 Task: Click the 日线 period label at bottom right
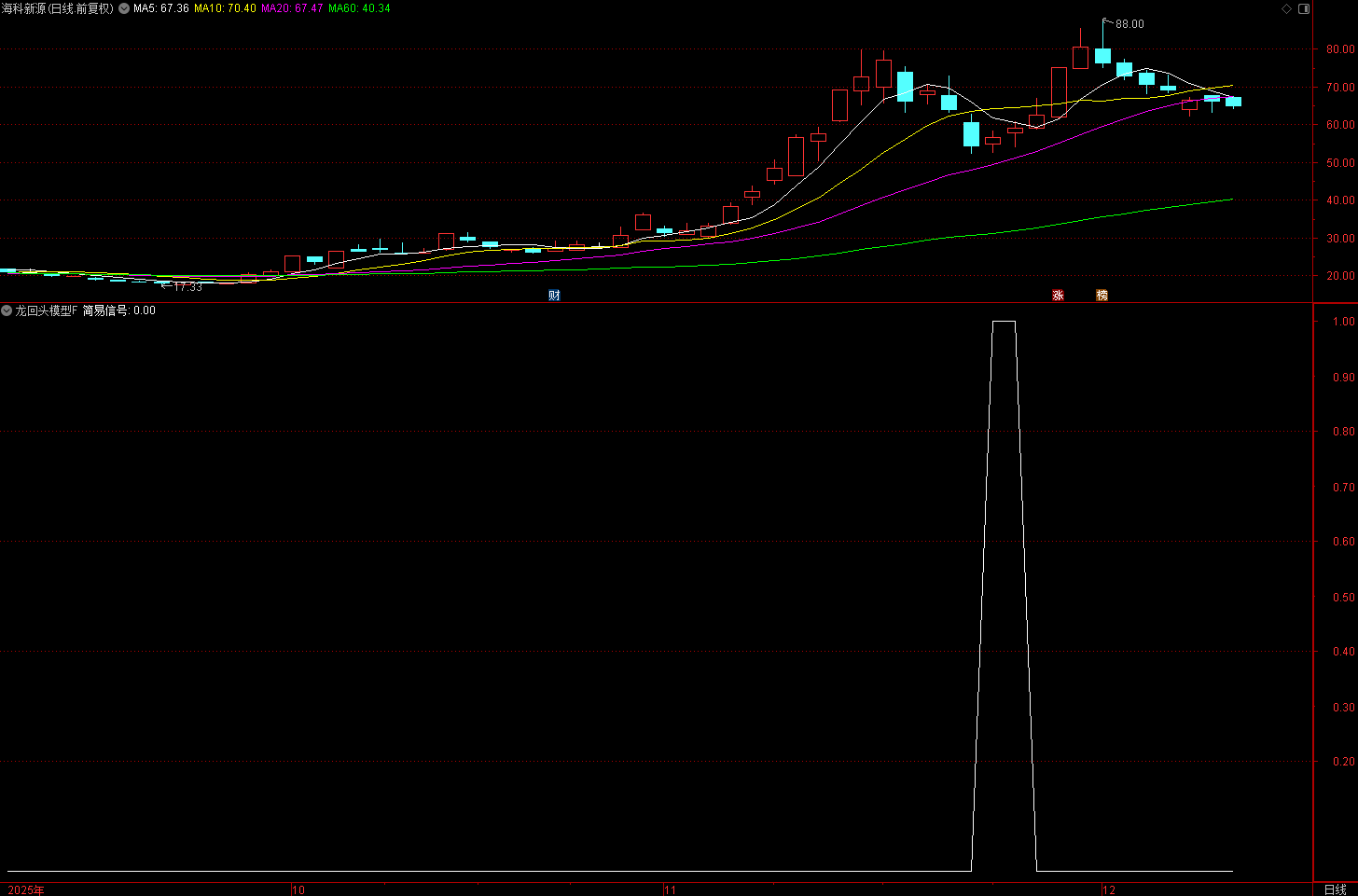1335,889
